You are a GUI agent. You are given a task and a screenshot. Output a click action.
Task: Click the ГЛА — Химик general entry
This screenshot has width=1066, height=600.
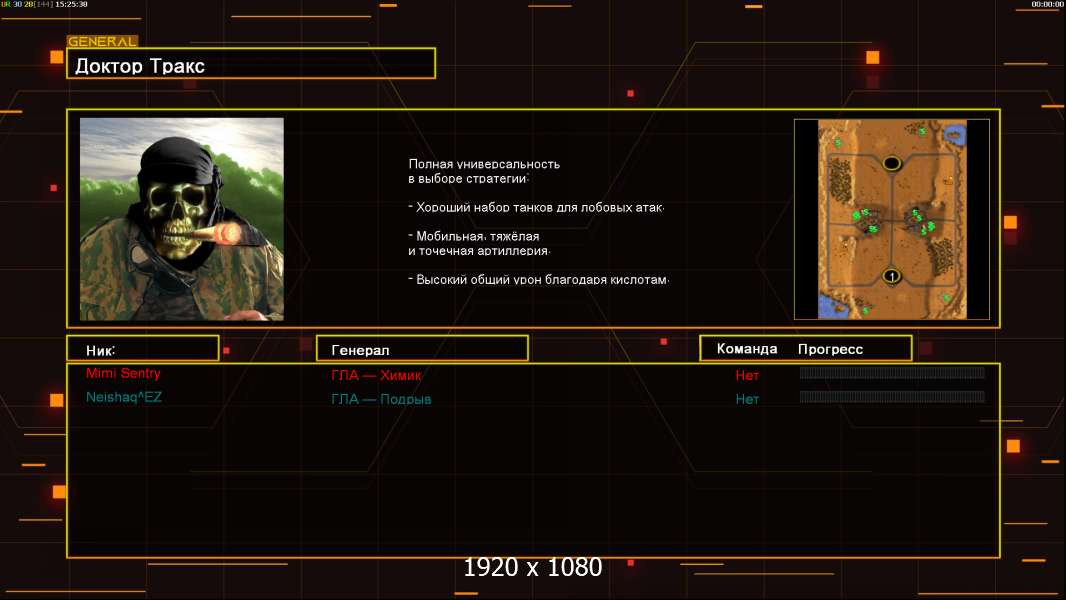point(376,375)
